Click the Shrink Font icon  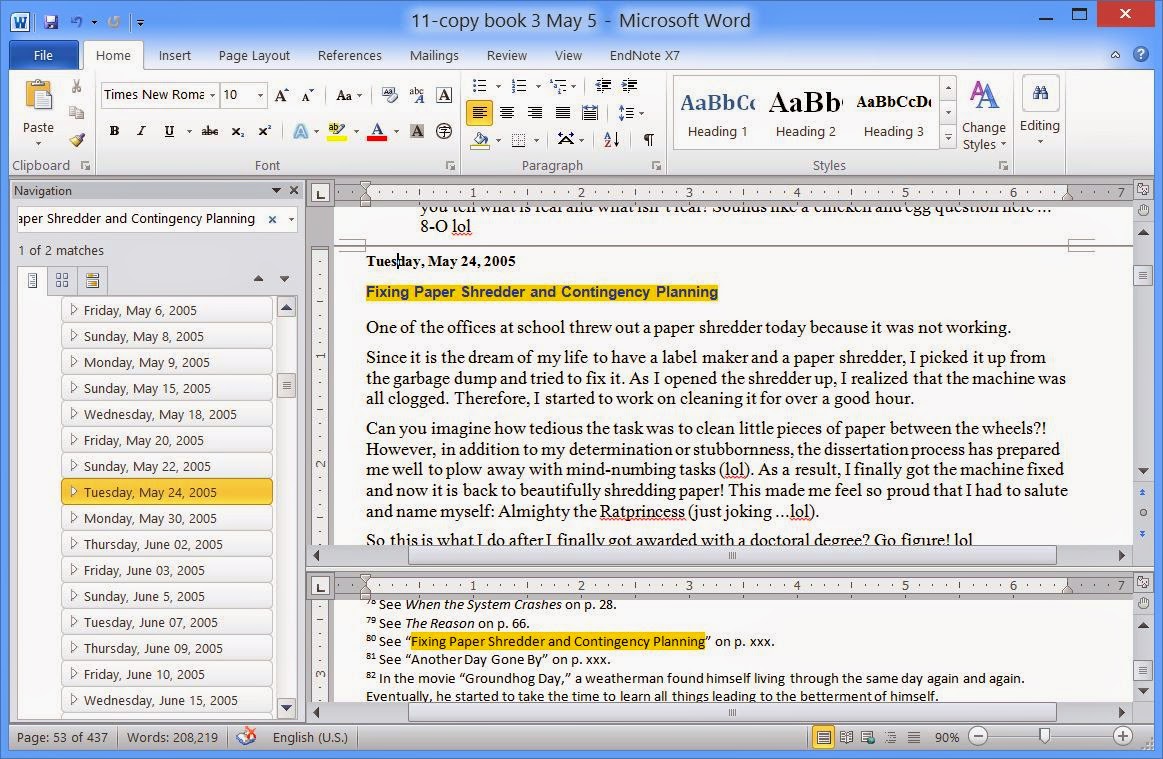308,95
